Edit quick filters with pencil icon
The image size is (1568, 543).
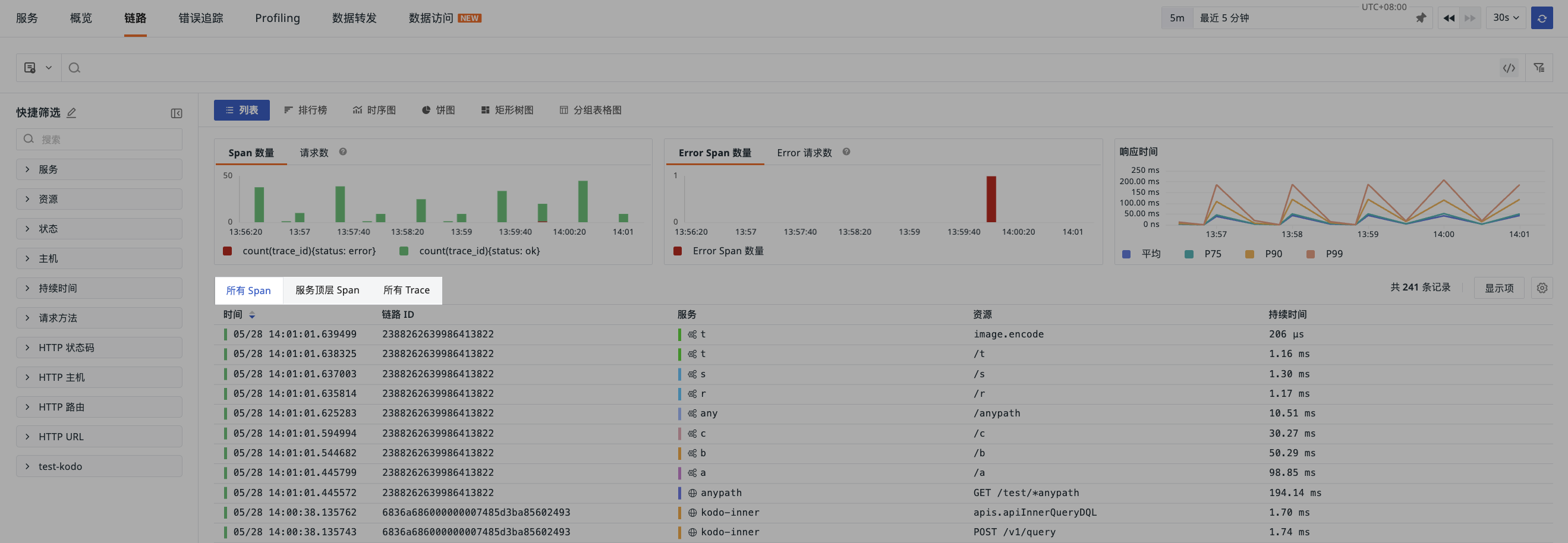pos(71,112)
